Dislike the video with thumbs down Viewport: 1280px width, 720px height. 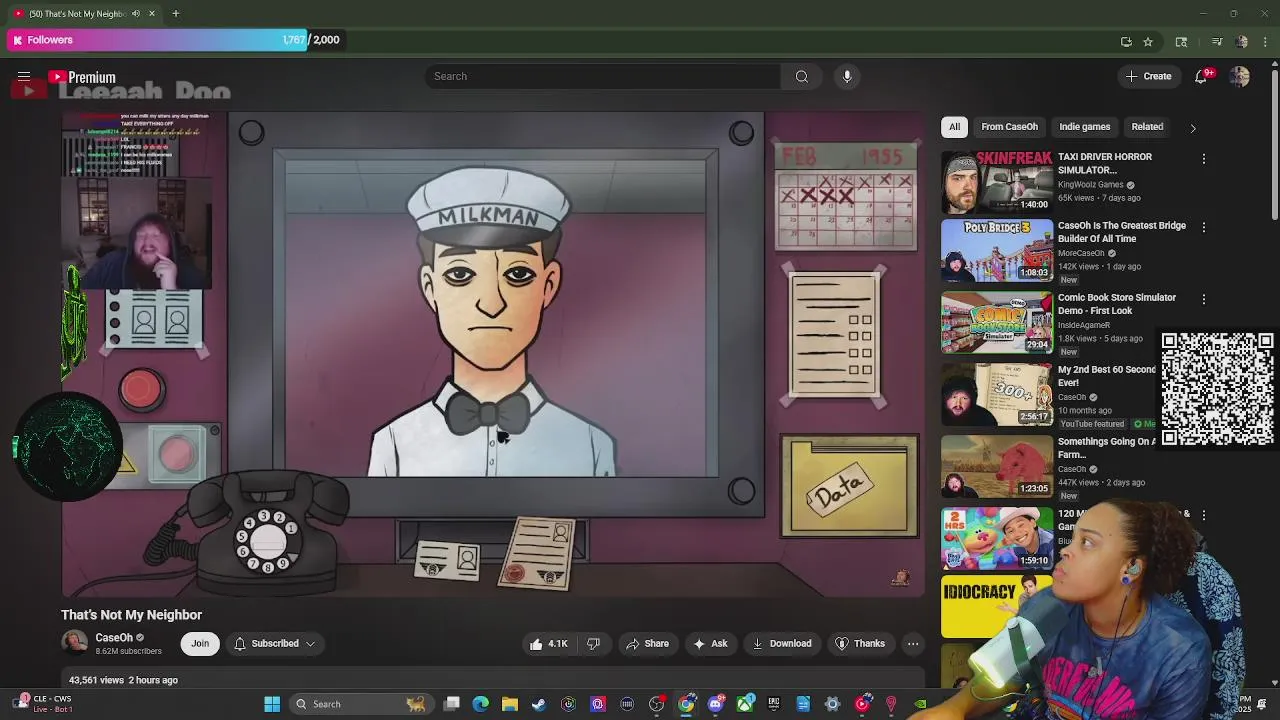click(x=593, y=643)
